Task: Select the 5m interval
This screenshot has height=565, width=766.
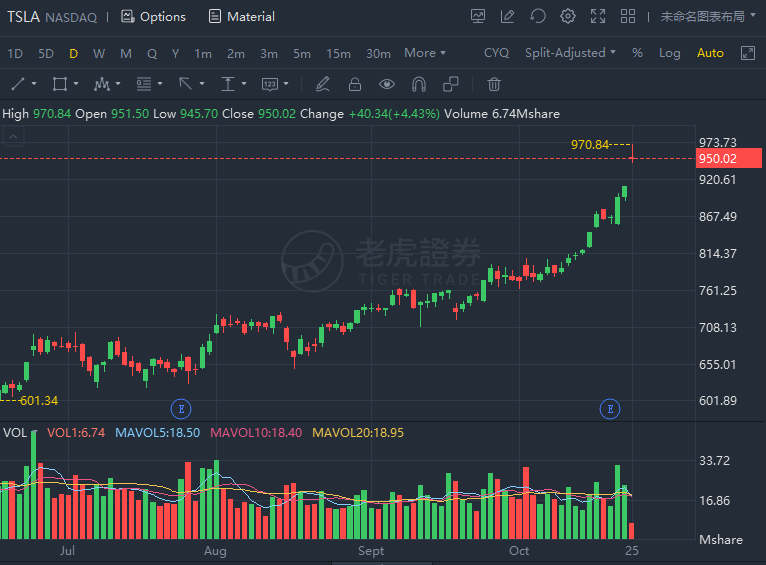Action: [301, 53]
